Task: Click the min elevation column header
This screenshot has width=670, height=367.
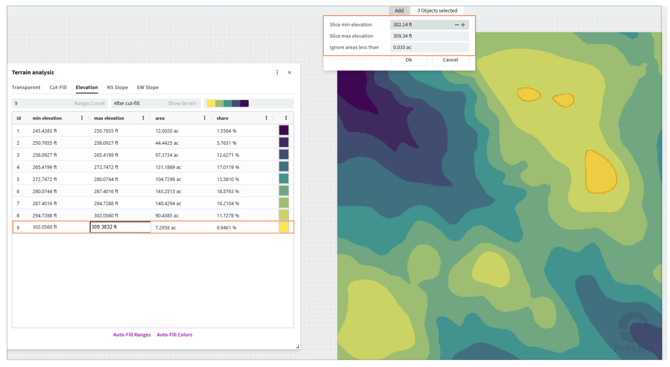Action: point(47,118)
